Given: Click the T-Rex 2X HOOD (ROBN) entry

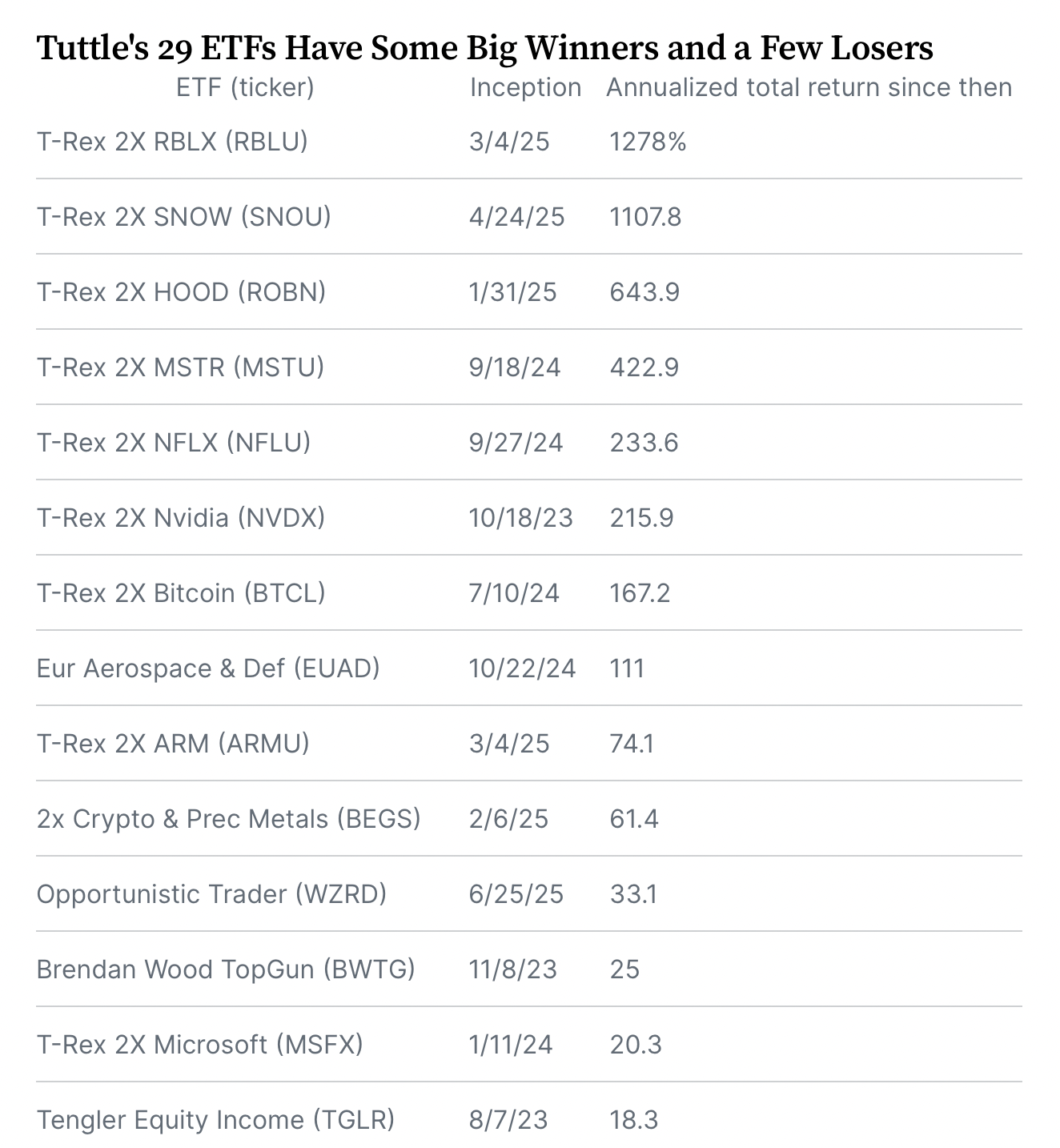Looking at the screenshot, I should pyautogui.click(x=181, y=292).
